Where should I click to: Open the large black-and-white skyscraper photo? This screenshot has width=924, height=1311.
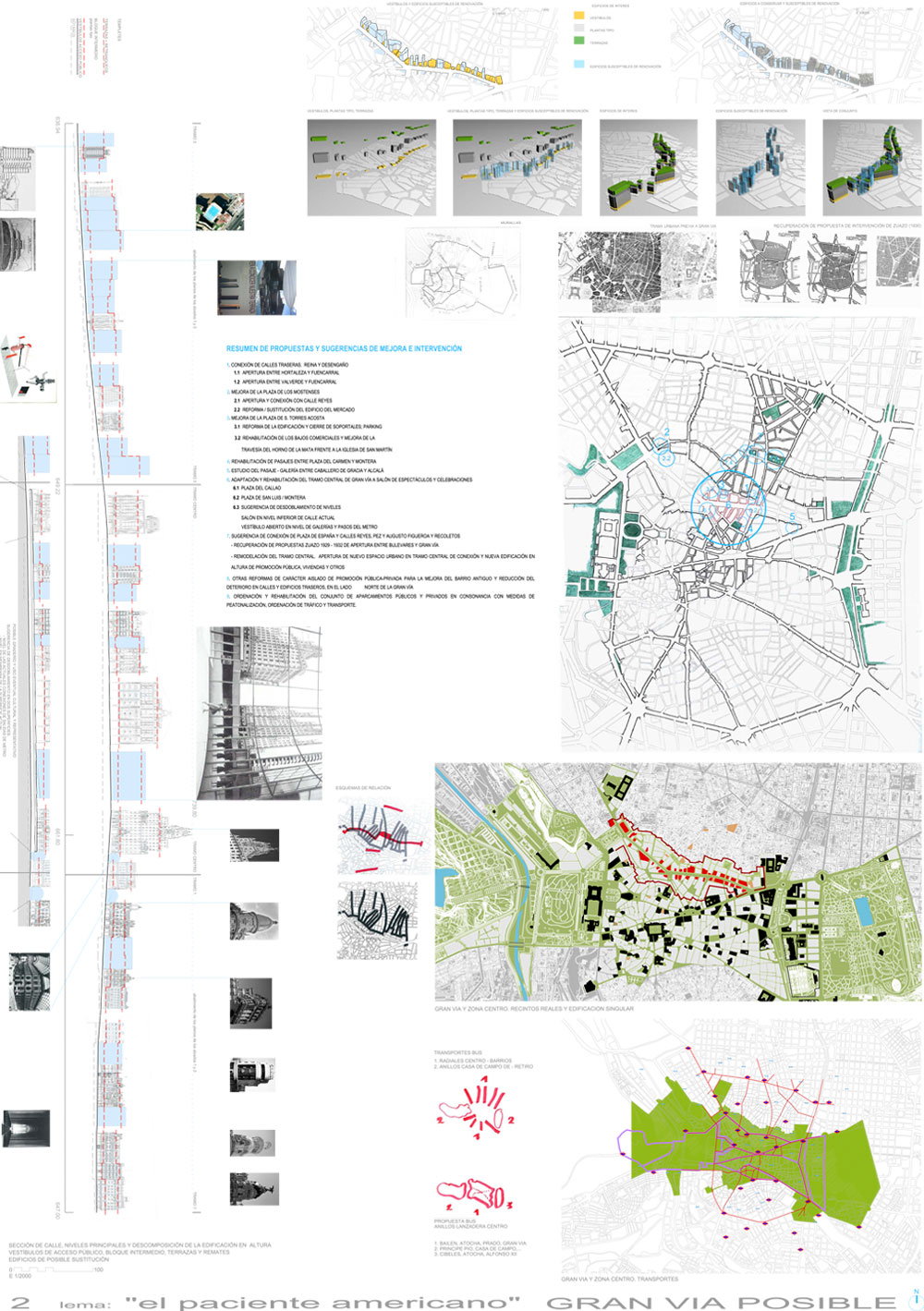coord(259,712)
